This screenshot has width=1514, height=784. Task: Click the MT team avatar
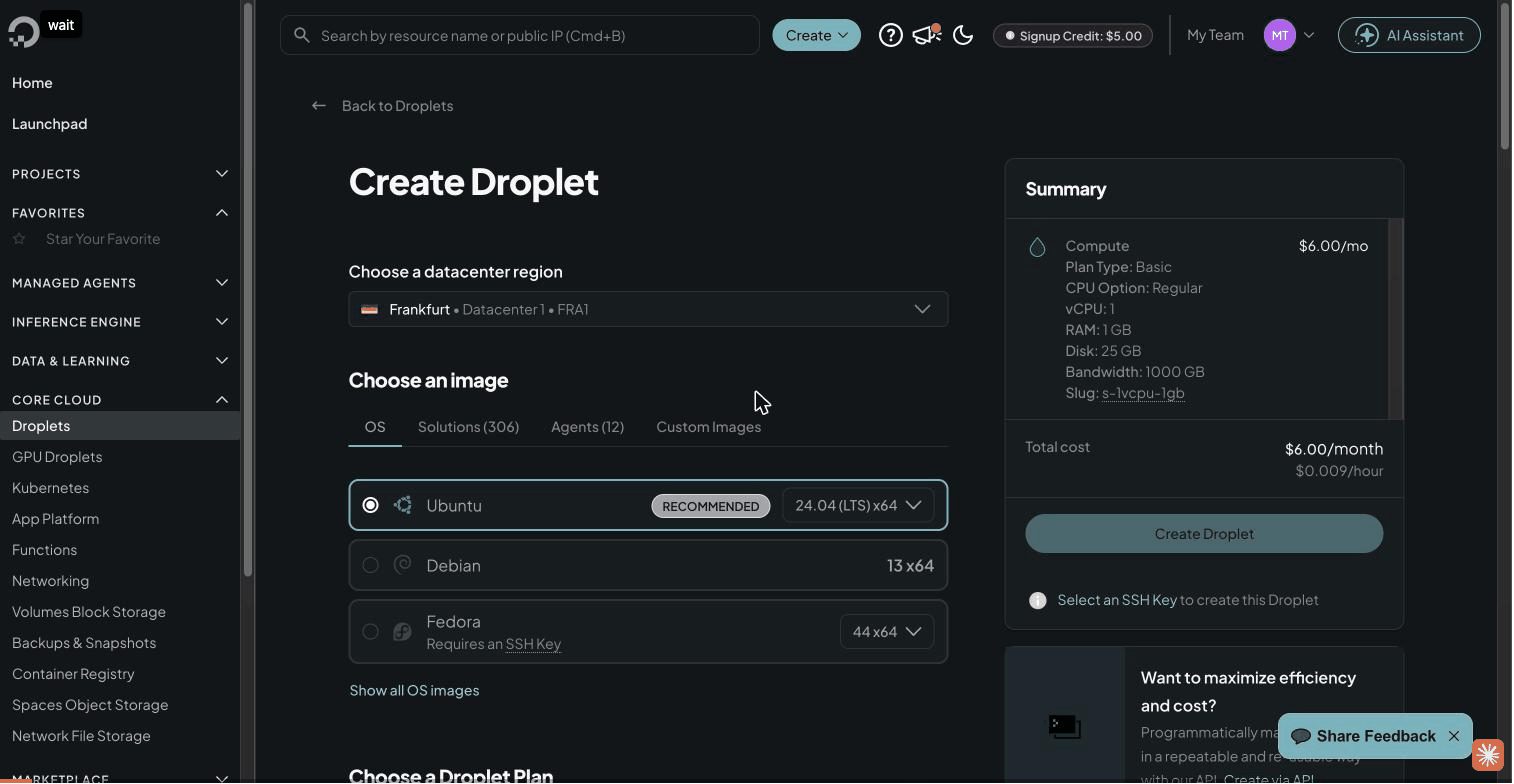(x=1280, y=35)
